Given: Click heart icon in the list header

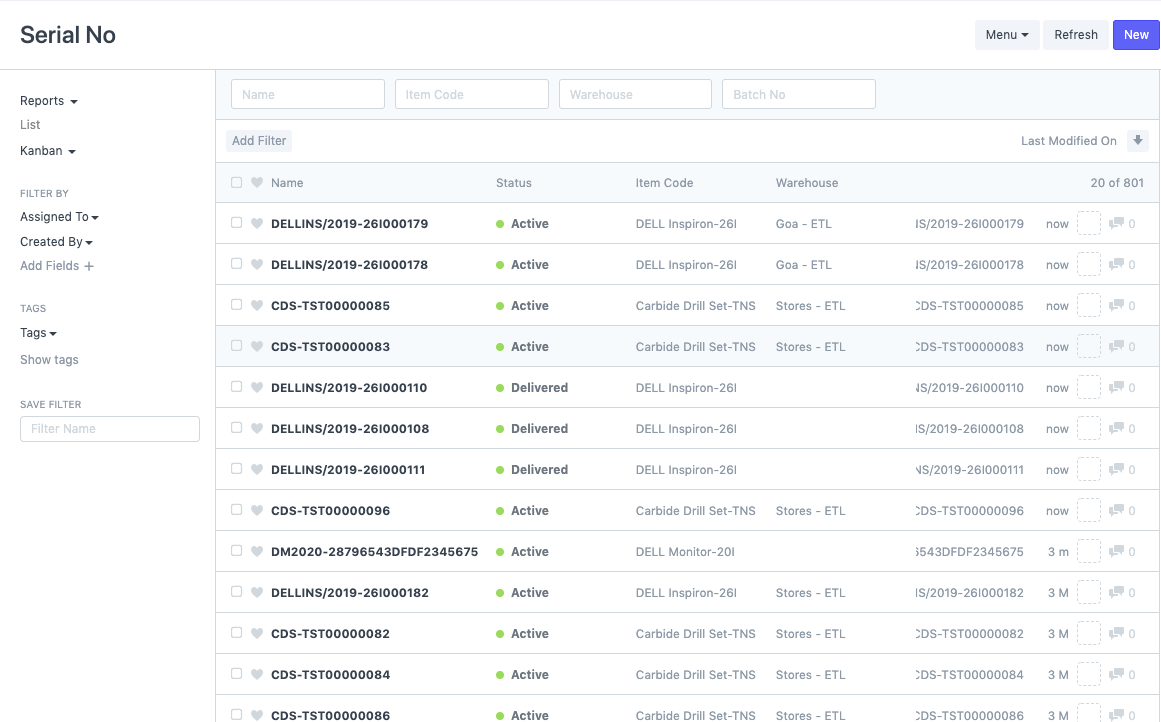Looking at the screenshot, I should point(257,183).
